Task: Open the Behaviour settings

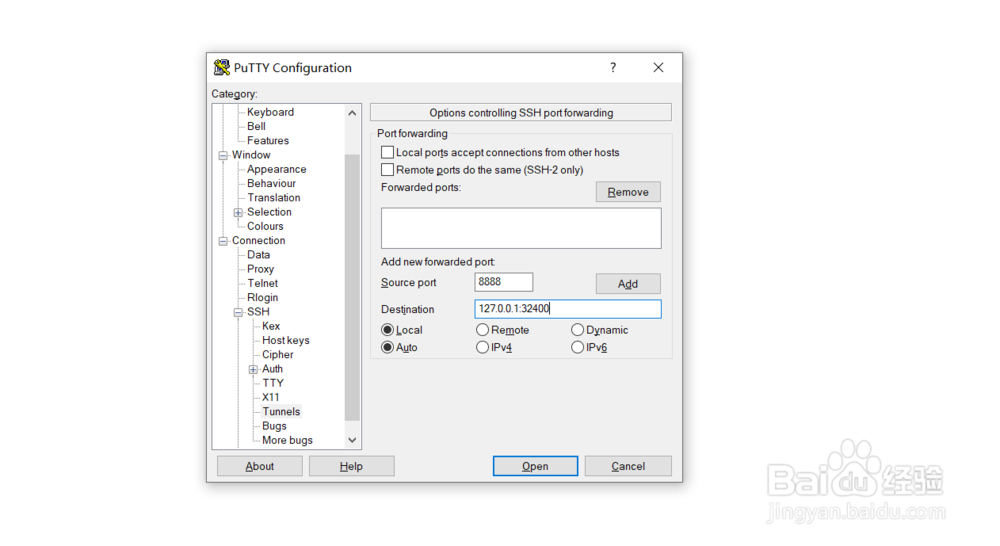Action: point(272,183)
